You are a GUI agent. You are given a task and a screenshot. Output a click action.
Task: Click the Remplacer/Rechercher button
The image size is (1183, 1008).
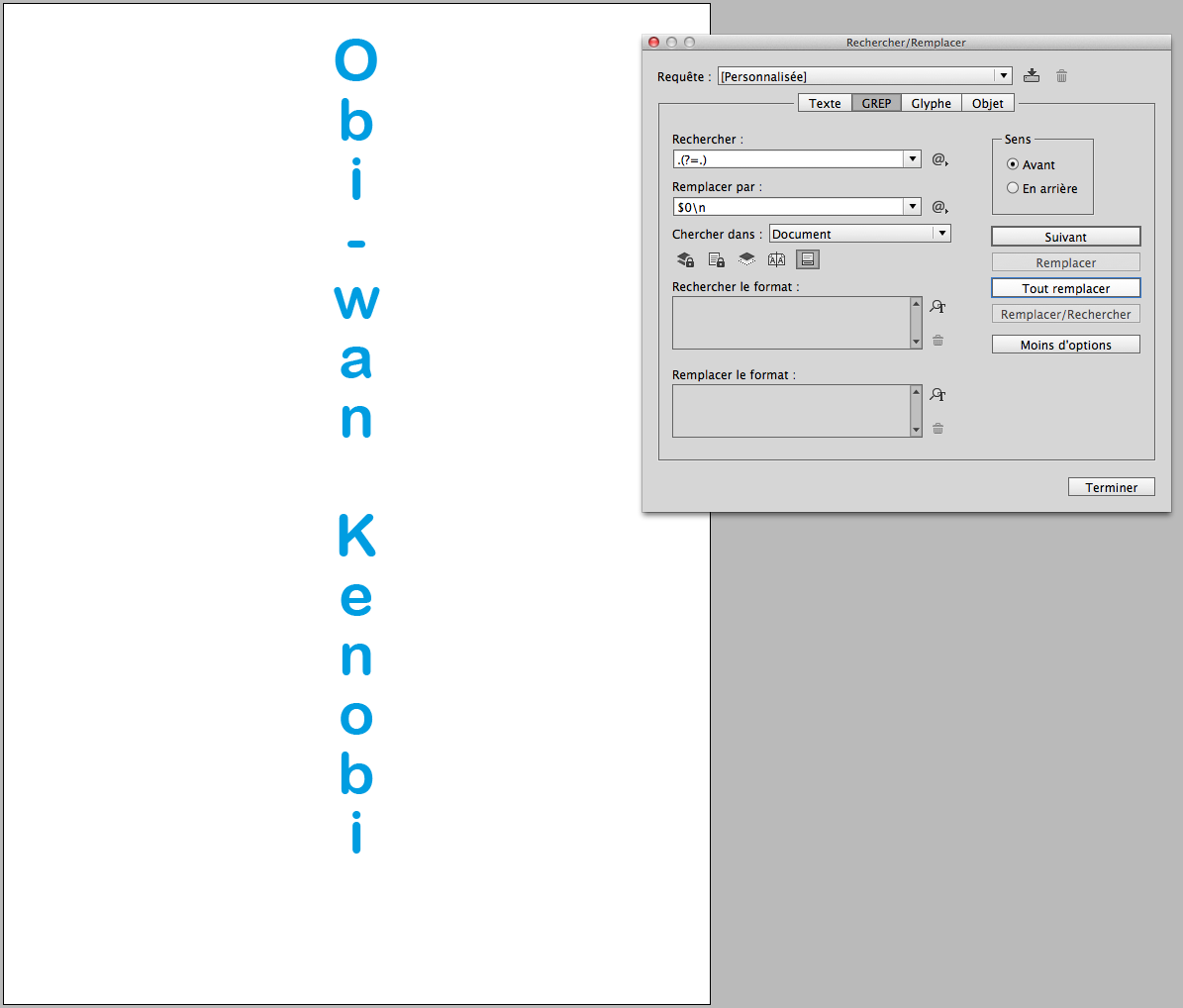tap(1065, 314)
